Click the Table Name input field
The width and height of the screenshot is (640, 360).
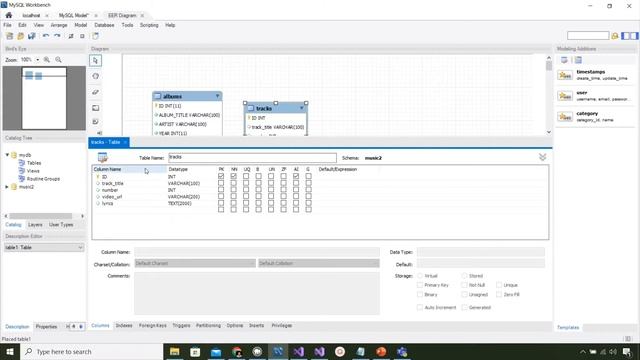252,158
